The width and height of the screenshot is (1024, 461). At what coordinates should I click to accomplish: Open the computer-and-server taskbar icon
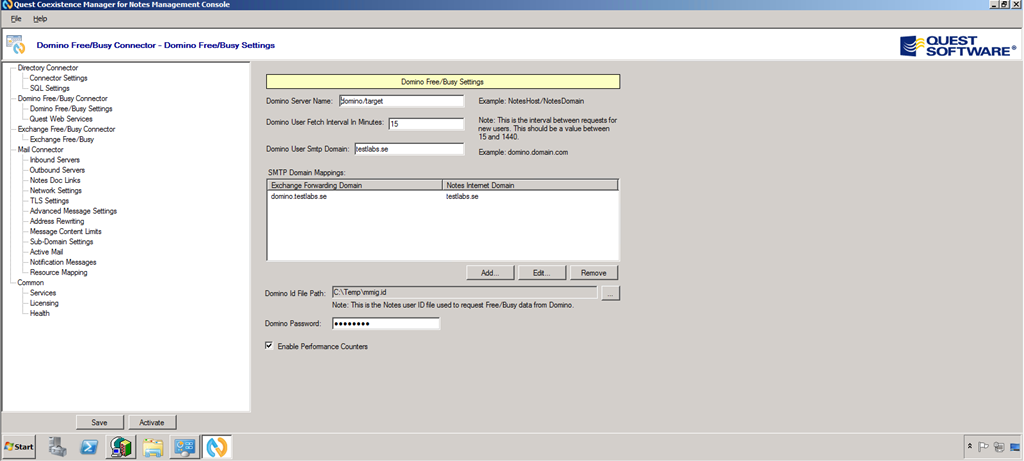(x=121, y=447)
